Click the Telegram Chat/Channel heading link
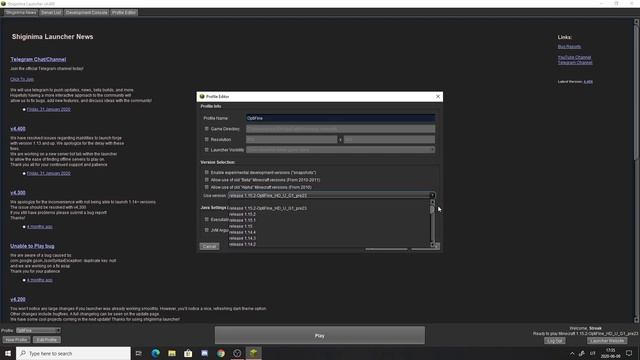Viewport: 640px width, 360px height. 38,59
